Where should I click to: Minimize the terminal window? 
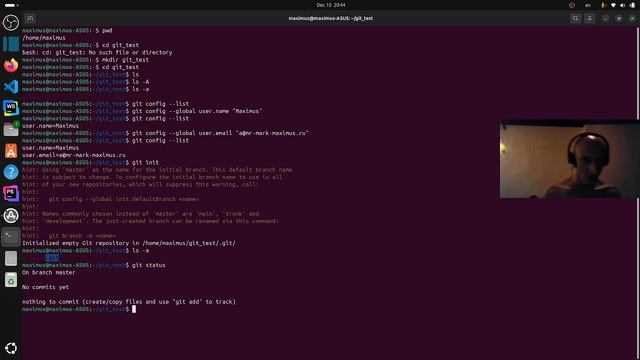coord(605,18)
